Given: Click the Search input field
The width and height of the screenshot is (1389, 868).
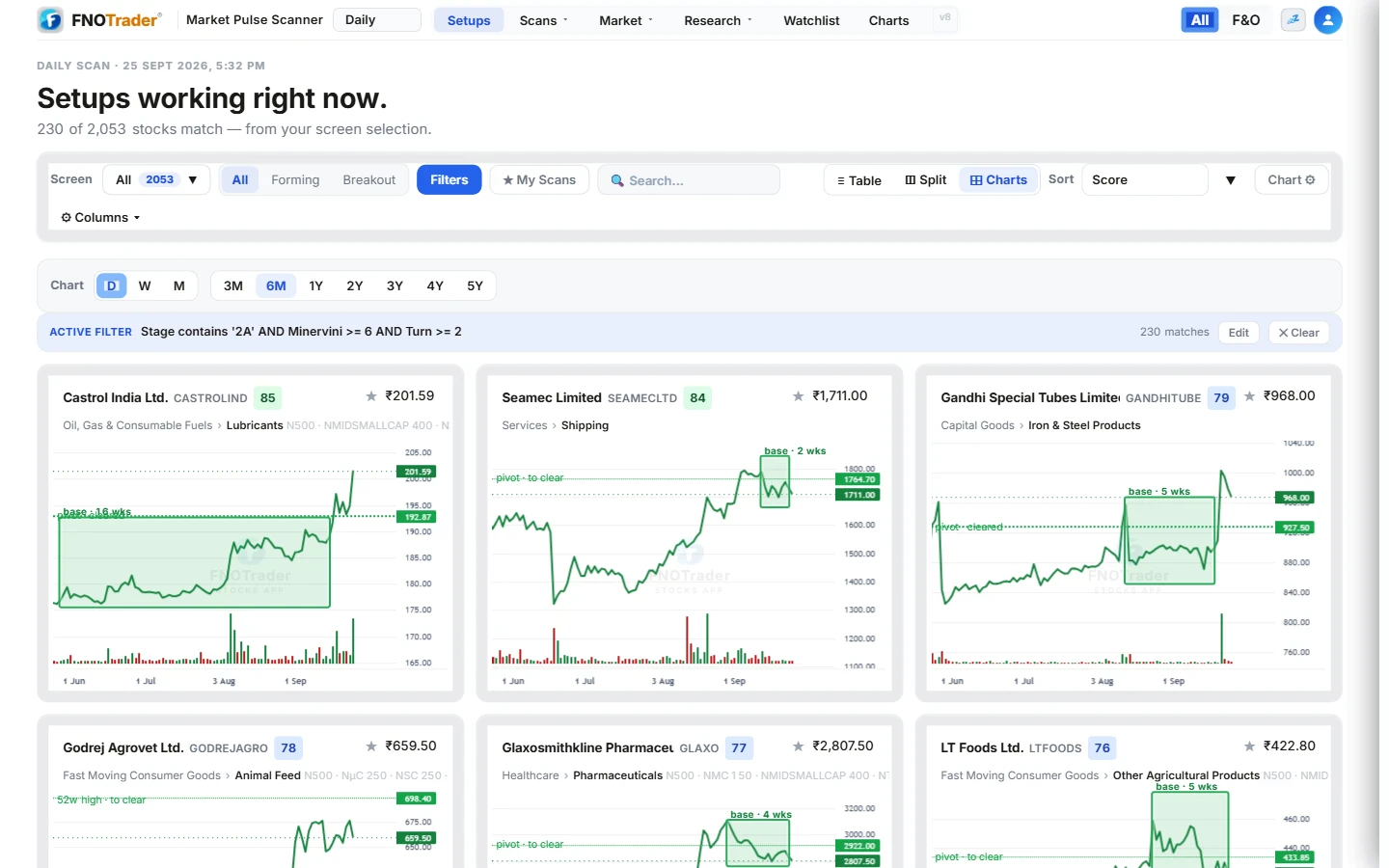Looking at the screenshot, I should (x=689, y=180).
